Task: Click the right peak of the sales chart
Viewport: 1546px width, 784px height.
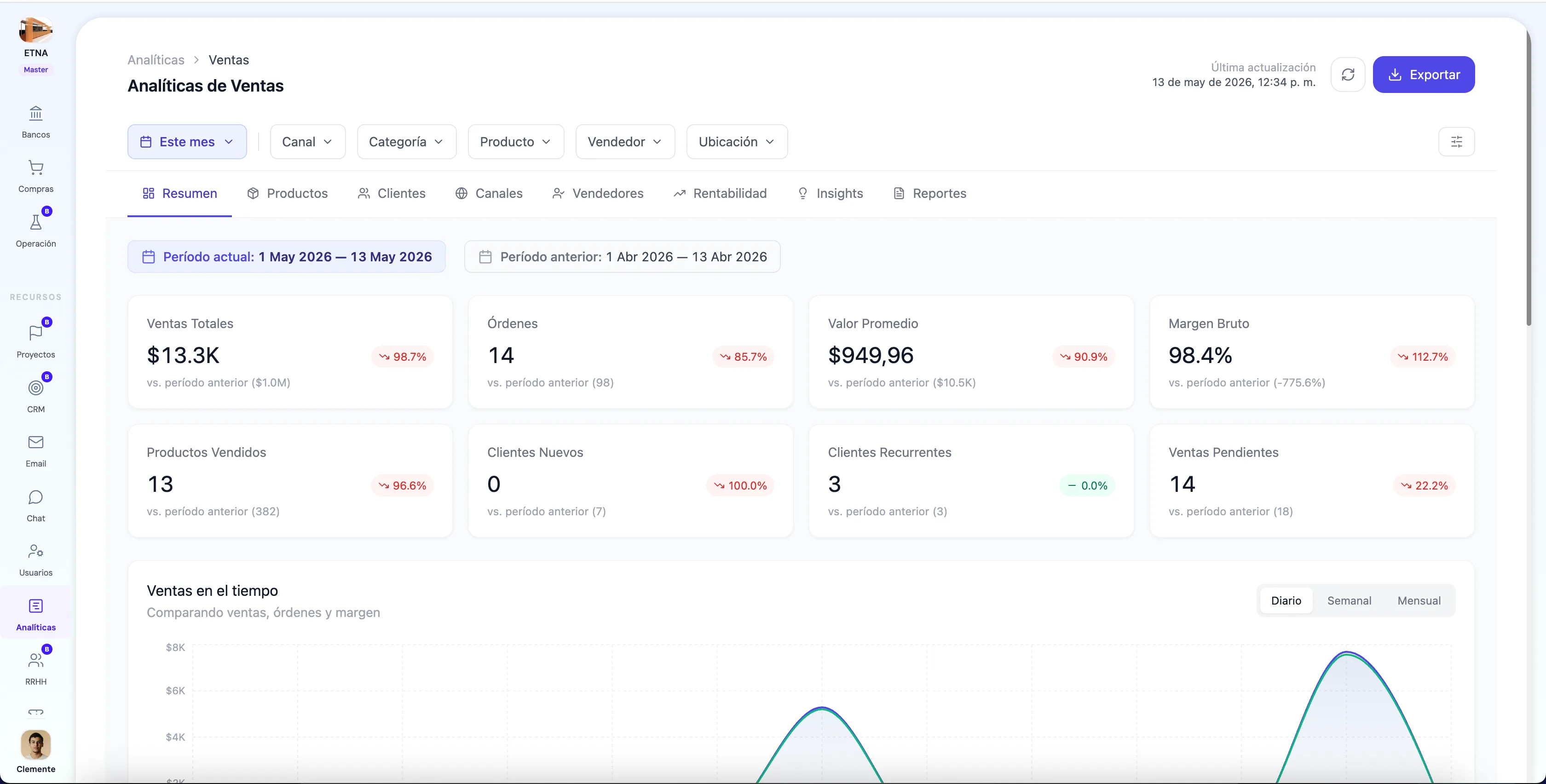Action: point(1347,653)
